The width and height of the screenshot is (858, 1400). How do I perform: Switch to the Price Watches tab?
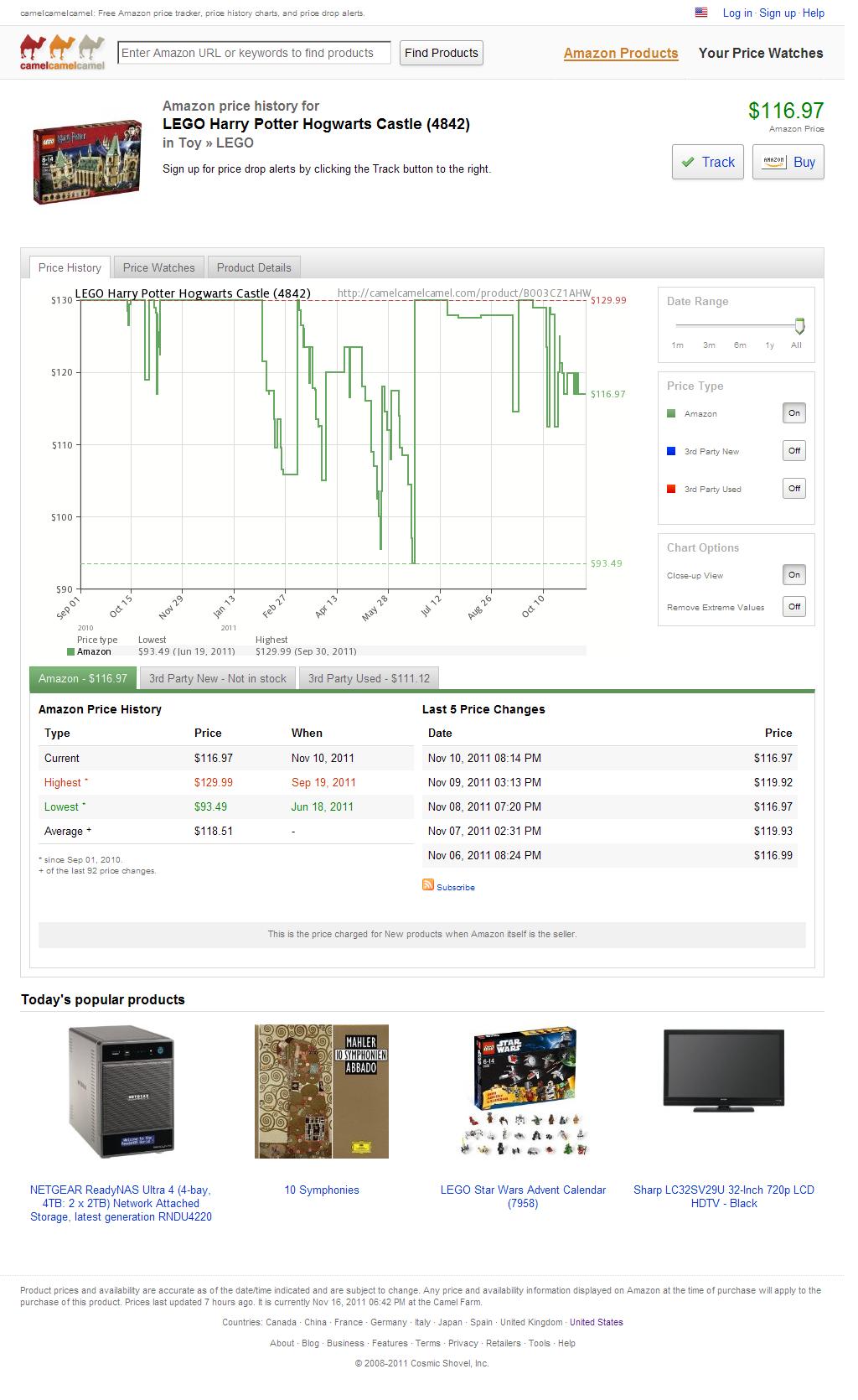(x=158, y=267)
